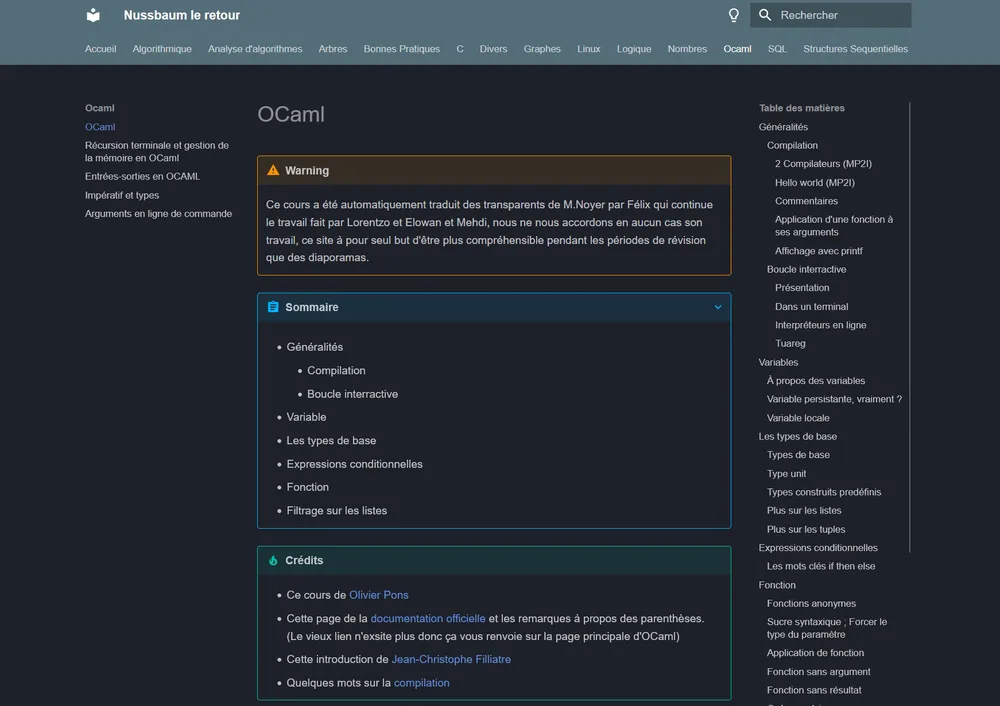This screenshot has width=1000, height=706.
Task: Click the Crédits flame icon
Action: pyautogui.click(x=273, y=561)
